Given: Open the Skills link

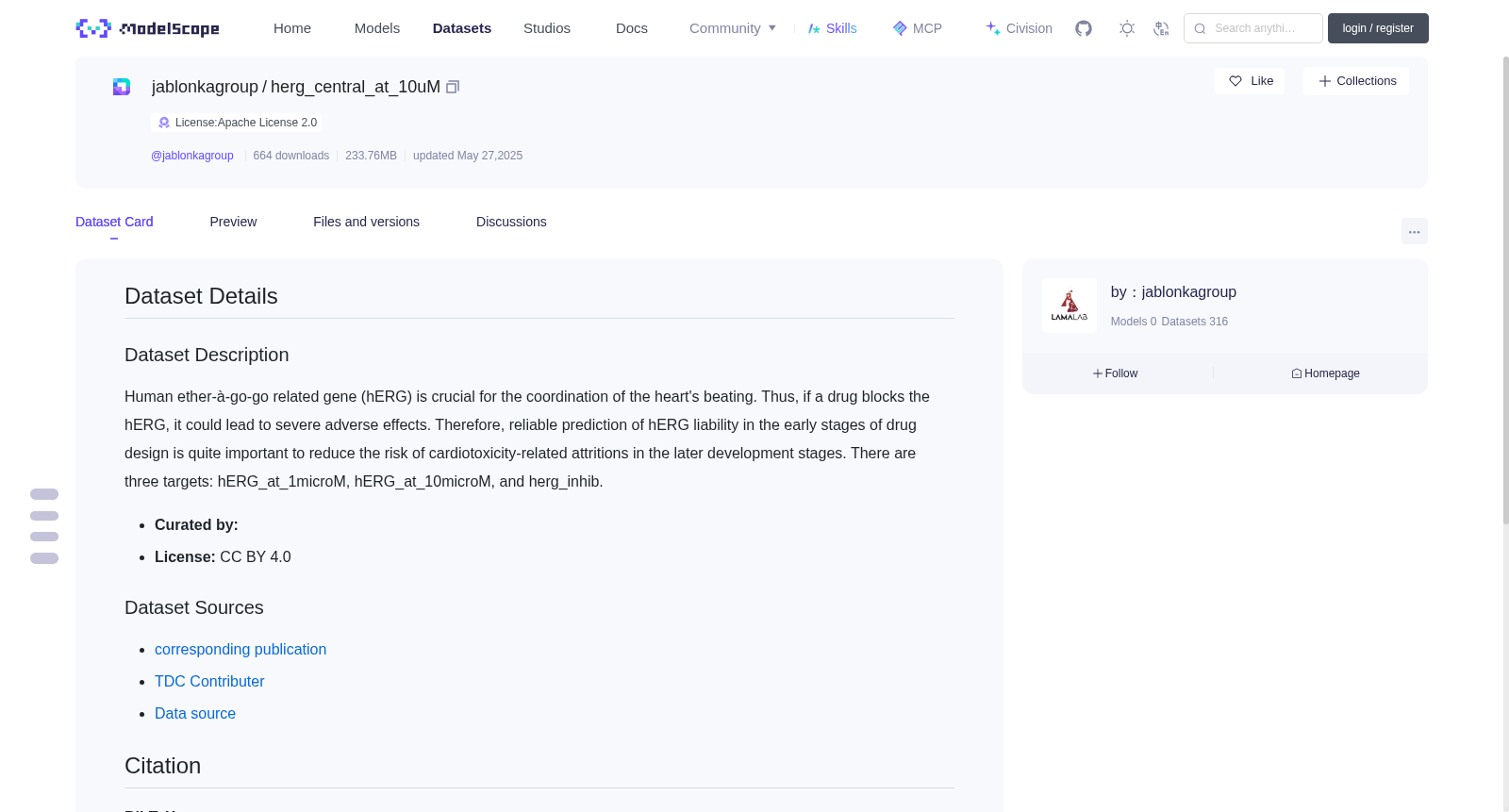Looking at the screenshot, I should 833,28.
